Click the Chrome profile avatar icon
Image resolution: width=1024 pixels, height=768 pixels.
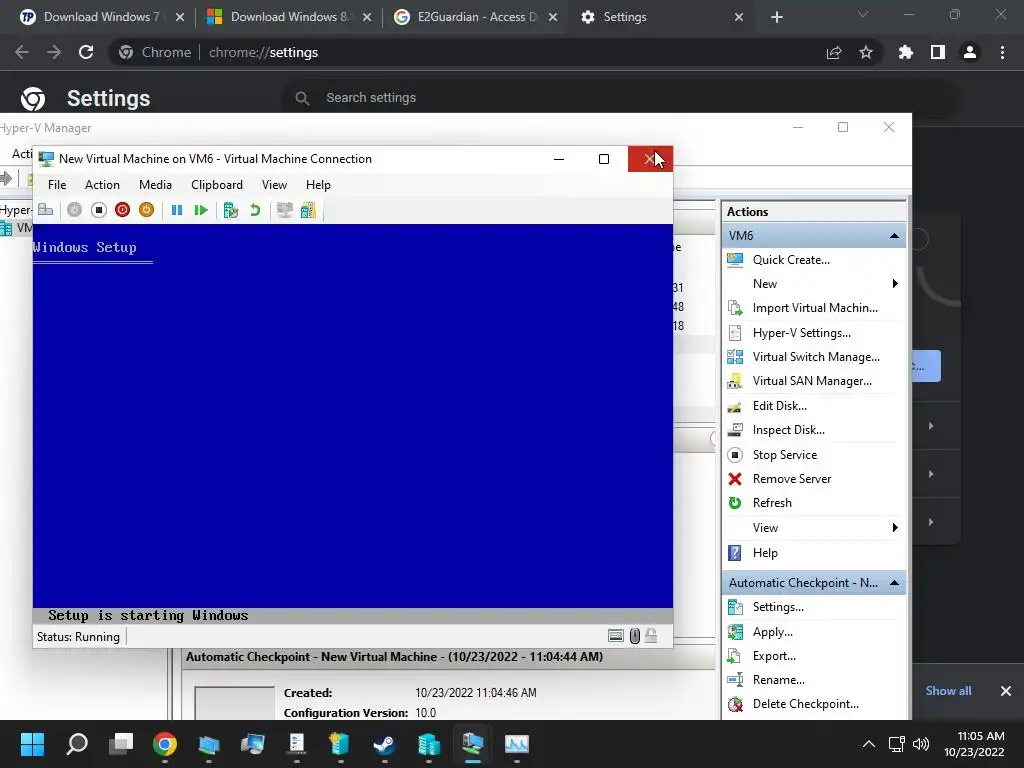[970, 52]
